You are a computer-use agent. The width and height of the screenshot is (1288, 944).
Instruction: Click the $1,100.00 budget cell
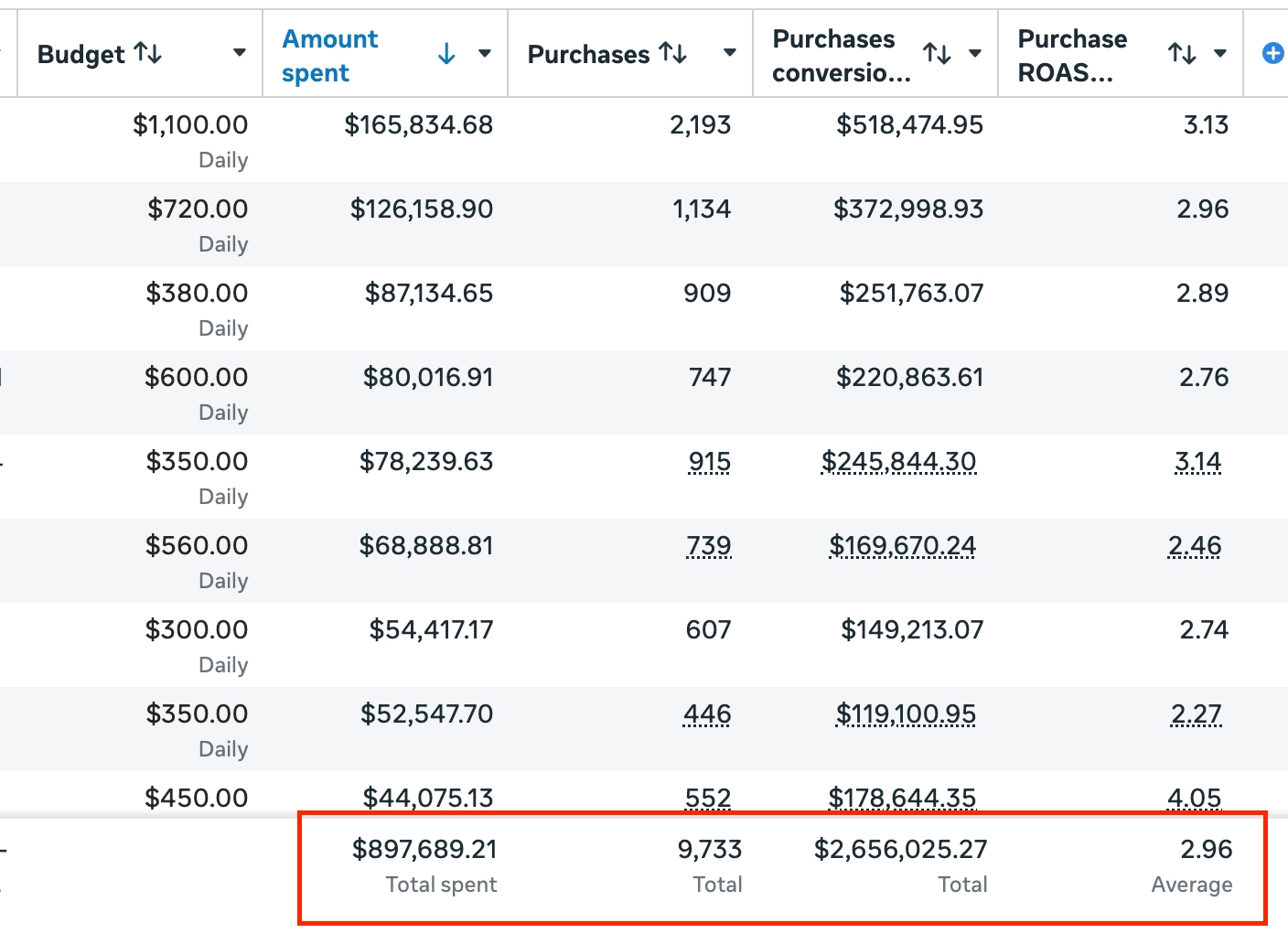coord(190,125)
